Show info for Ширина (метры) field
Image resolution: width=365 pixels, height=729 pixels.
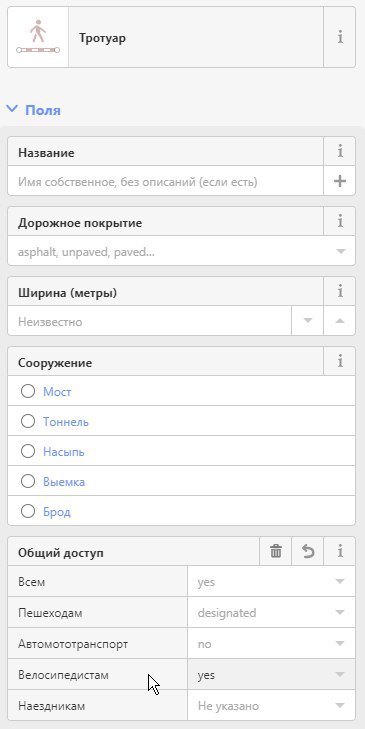click(x=340, y=292)
